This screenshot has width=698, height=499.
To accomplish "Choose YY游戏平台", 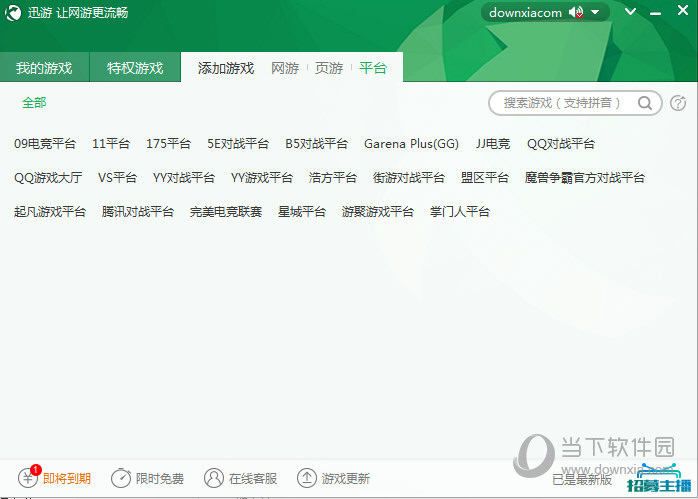I will coord(262,178).
